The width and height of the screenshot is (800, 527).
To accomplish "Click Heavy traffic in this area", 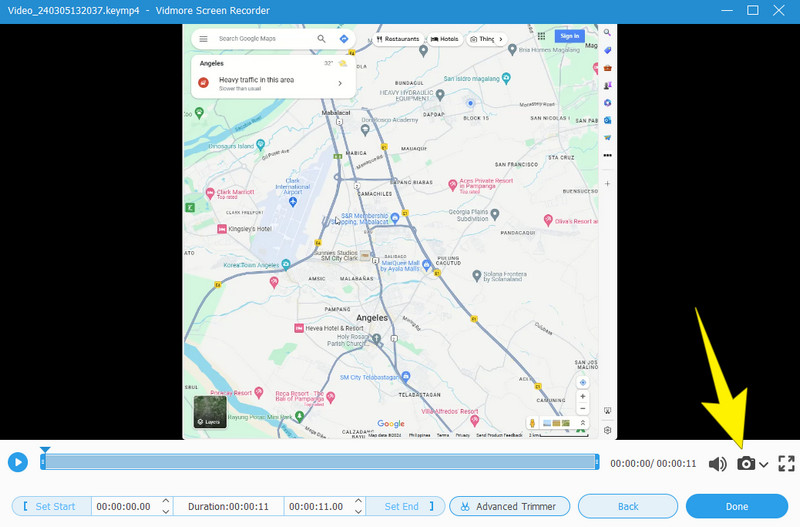I will [x=256, y=80].
